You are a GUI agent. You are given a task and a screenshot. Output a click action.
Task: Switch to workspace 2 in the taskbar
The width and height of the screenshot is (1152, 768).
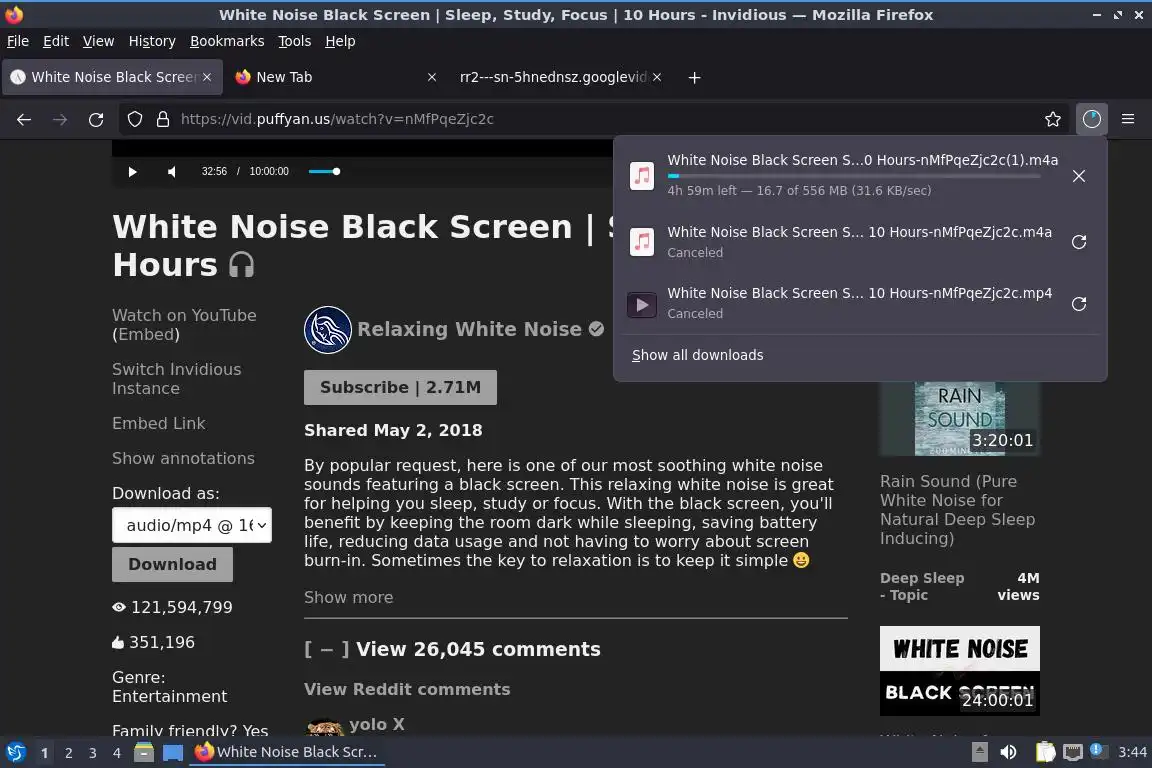click(x=68, y=753)
